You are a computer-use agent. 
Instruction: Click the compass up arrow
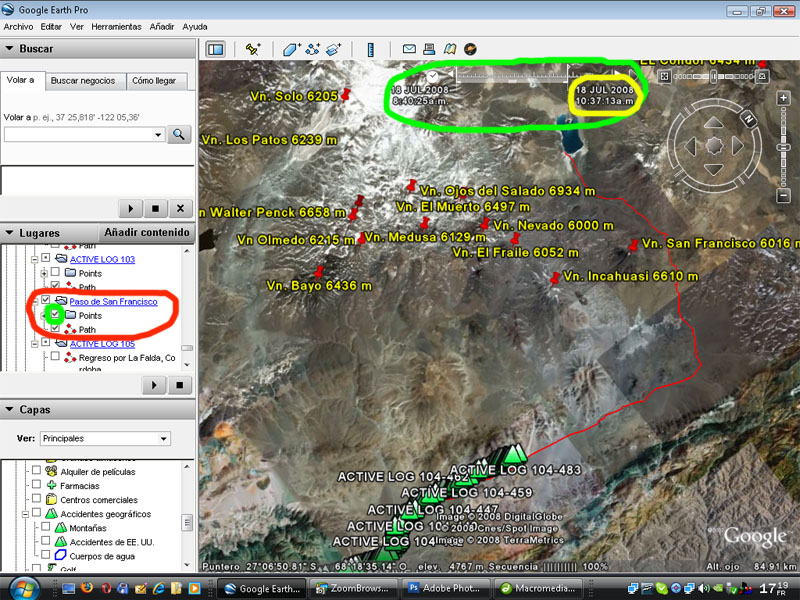tap(713, 122)
